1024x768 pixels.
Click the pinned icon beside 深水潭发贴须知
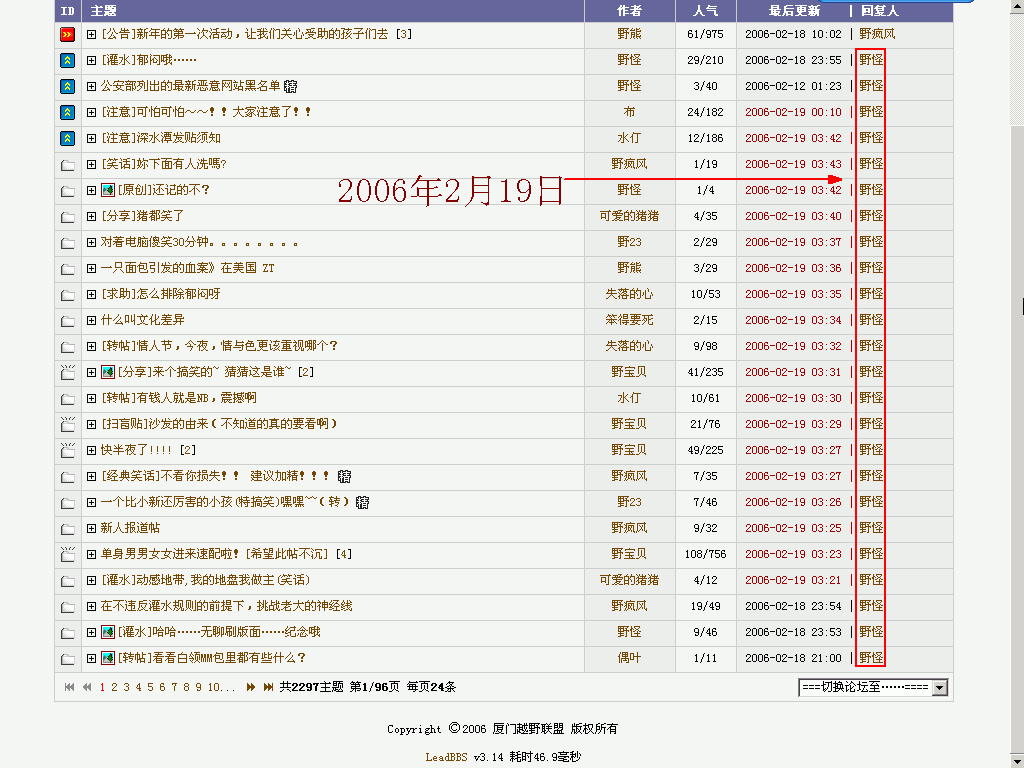pyautogui.click(x=67, y=138)
